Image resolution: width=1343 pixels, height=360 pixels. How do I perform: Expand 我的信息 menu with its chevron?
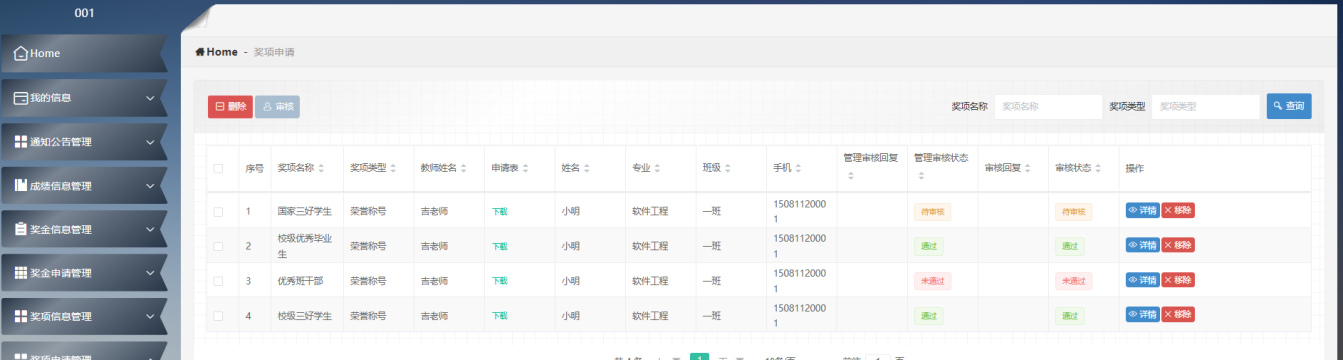point(150,98)
